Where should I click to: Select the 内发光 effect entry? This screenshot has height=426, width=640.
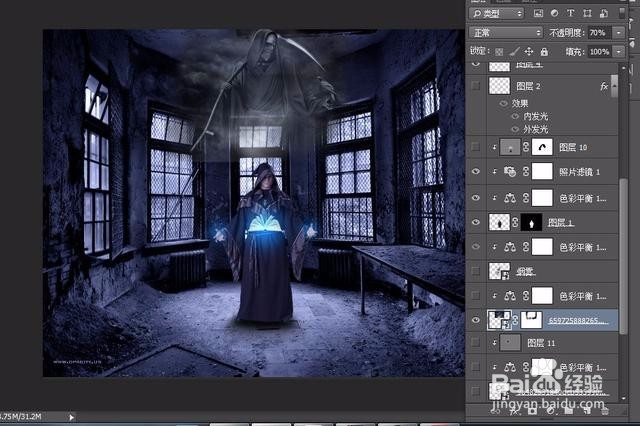pos(535,117)
